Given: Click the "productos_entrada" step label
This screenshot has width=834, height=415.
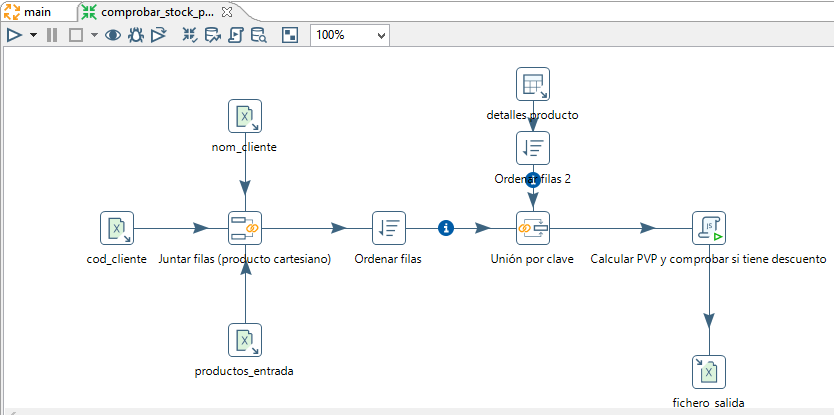Looking at the screenshot, I should click(244, 371).
